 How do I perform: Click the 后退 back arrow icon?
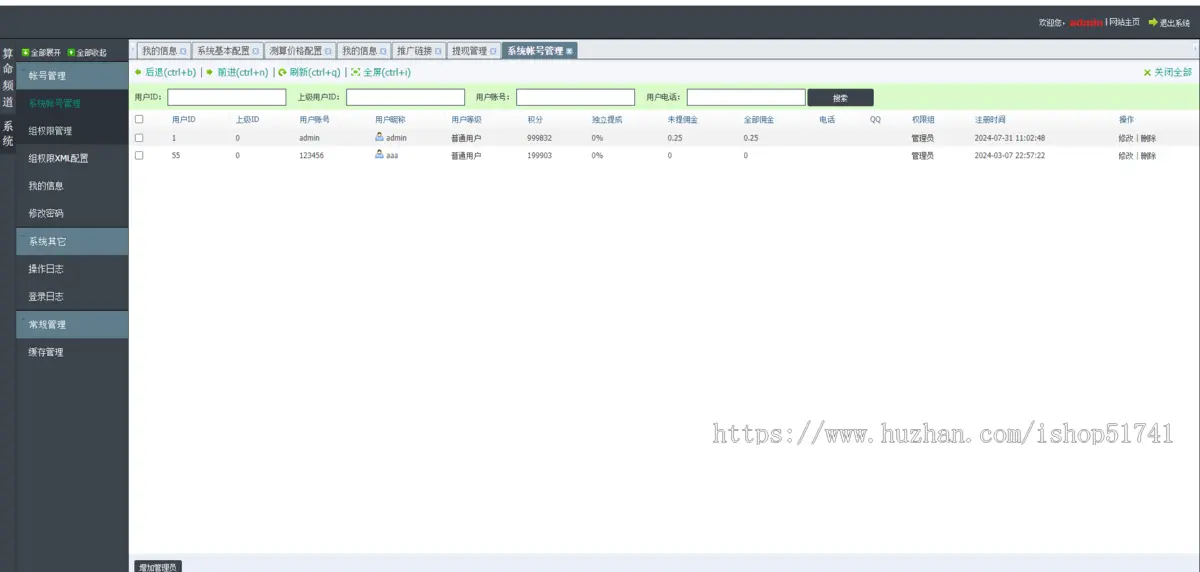(138, 72)
